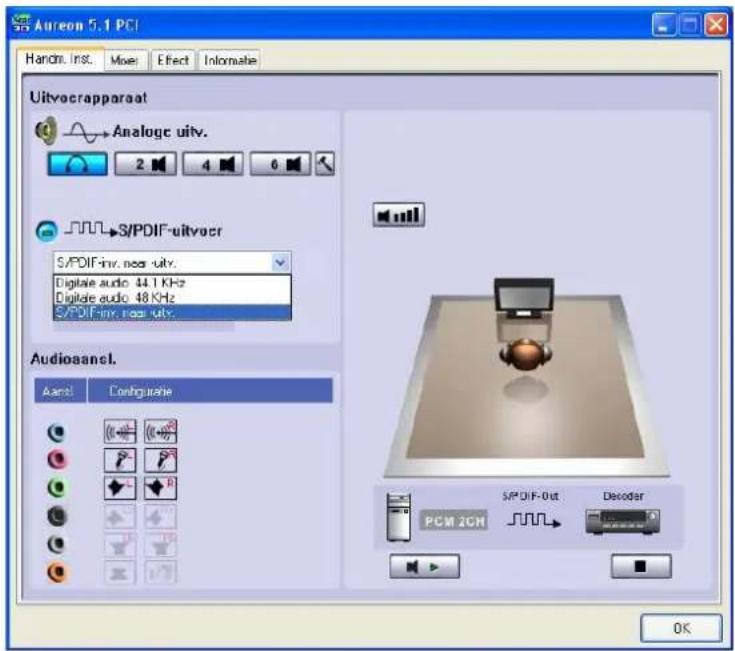
Task: Click the monitor in the room view
Action: coord(524,298)
